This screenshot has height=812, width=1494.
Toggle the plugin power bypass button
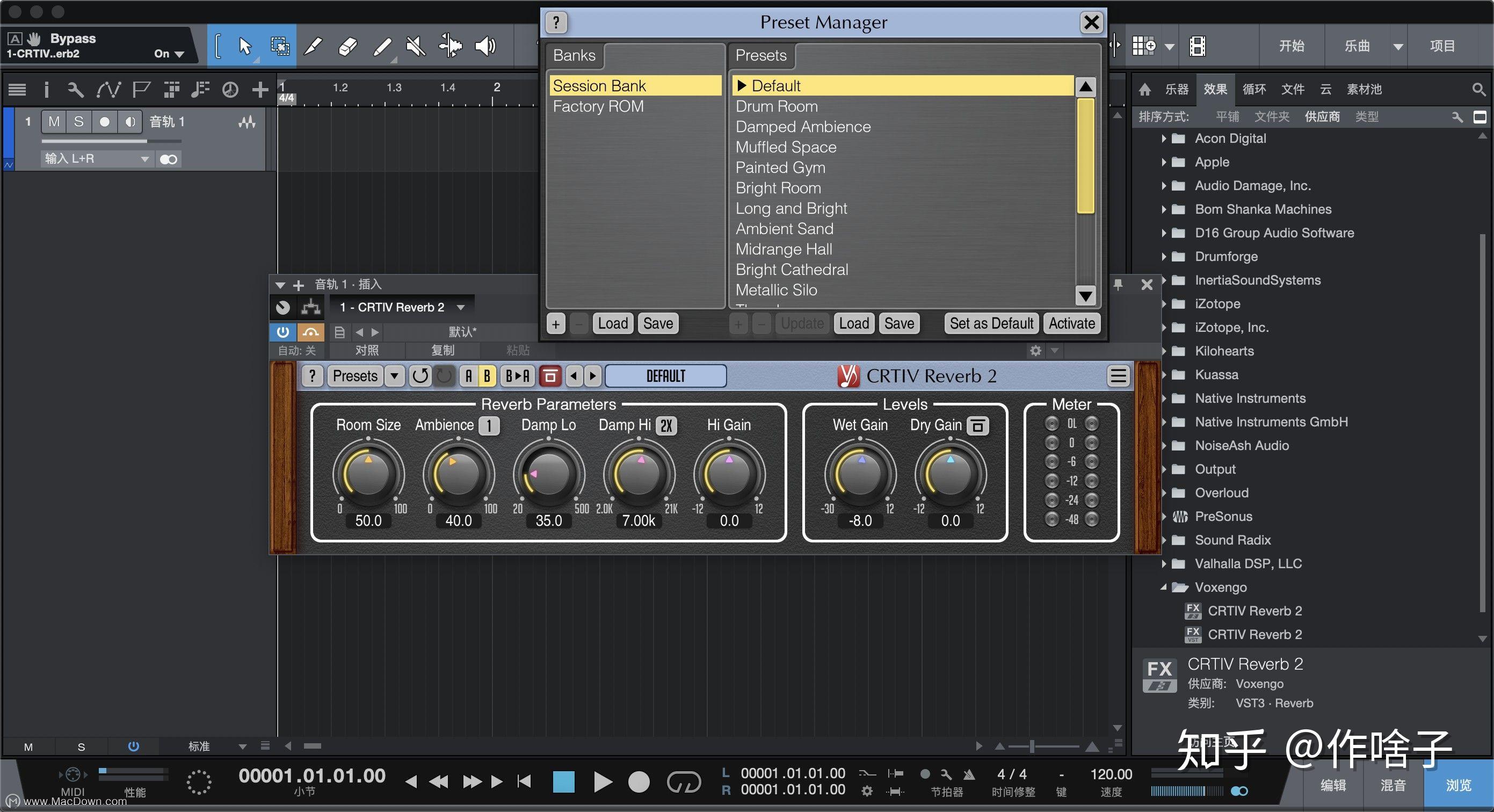coord(283,332)
